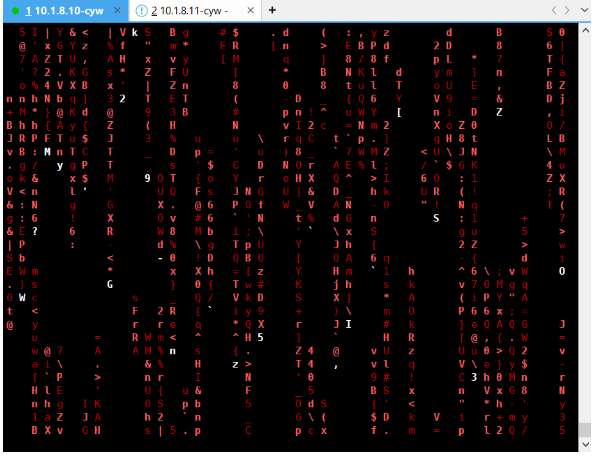The image size is (595, 456).
Task: Close the 10.1.8.10-cyw tab
Action: [x=118, y=11]
